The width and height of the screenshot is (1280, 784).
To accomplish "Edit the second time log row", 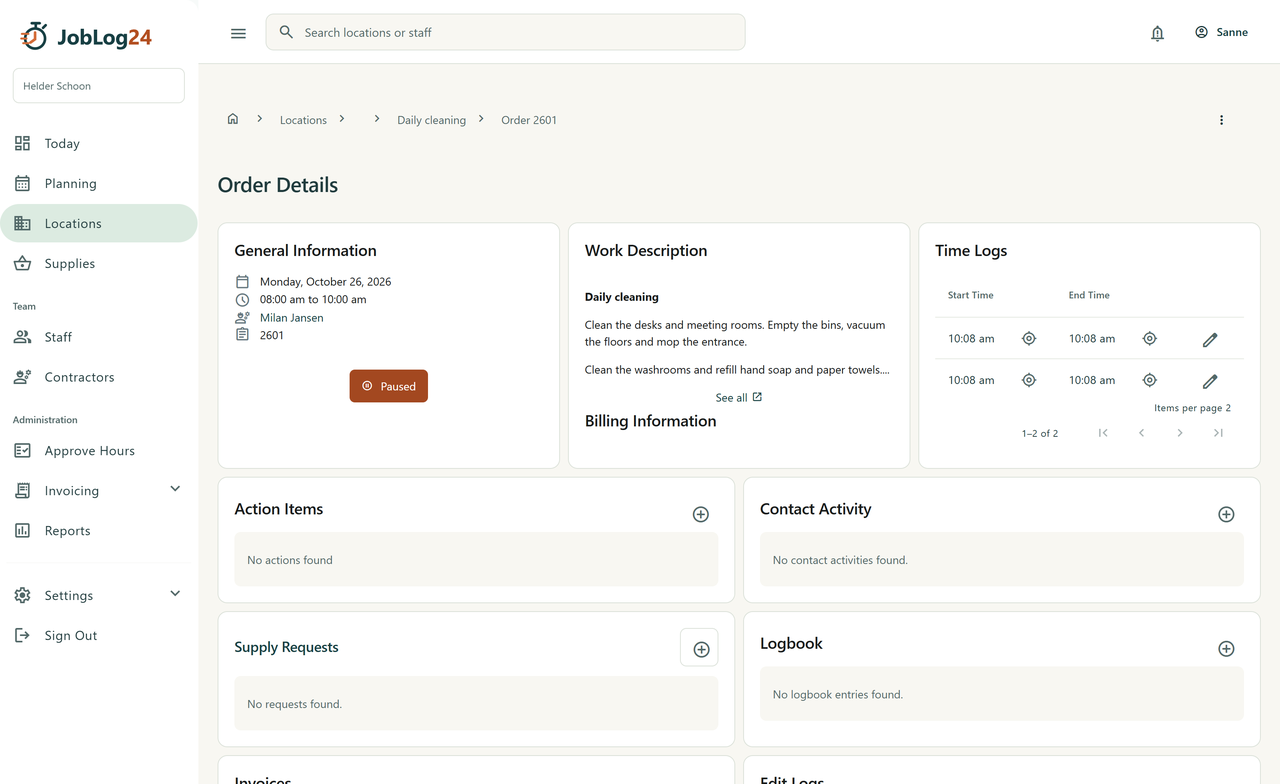I will pos(1210,381).
